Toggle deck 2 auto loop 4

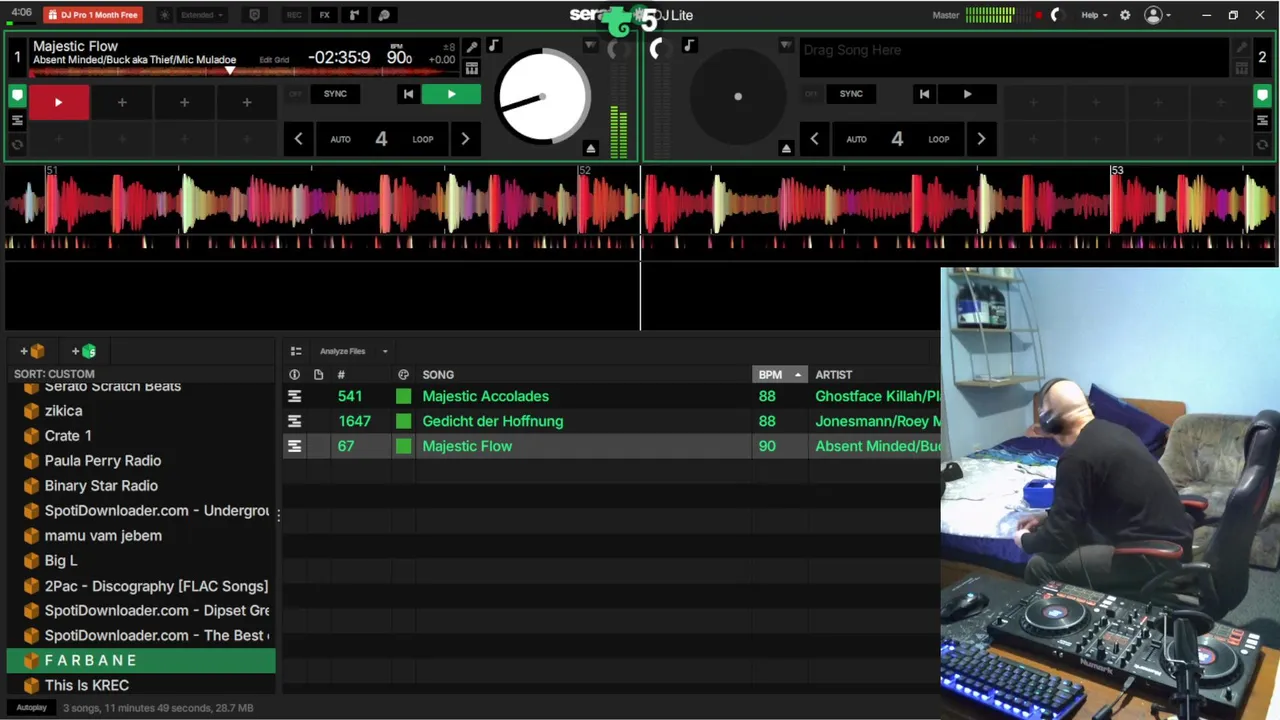click(x=897, y=139)
